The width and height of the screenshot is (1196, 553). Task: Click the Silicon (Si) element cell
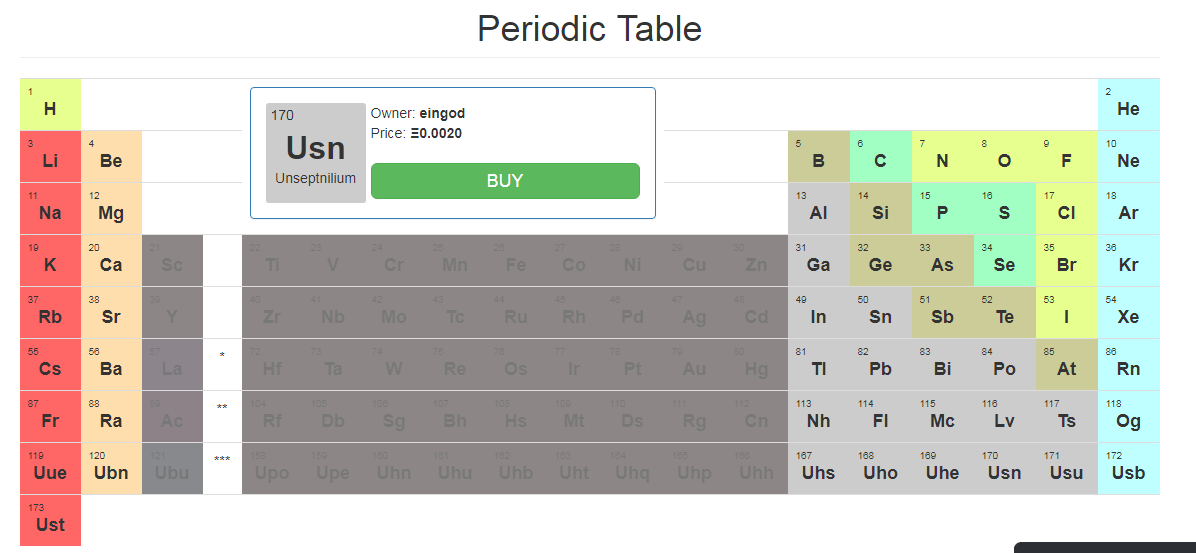[x=880, y=209]
